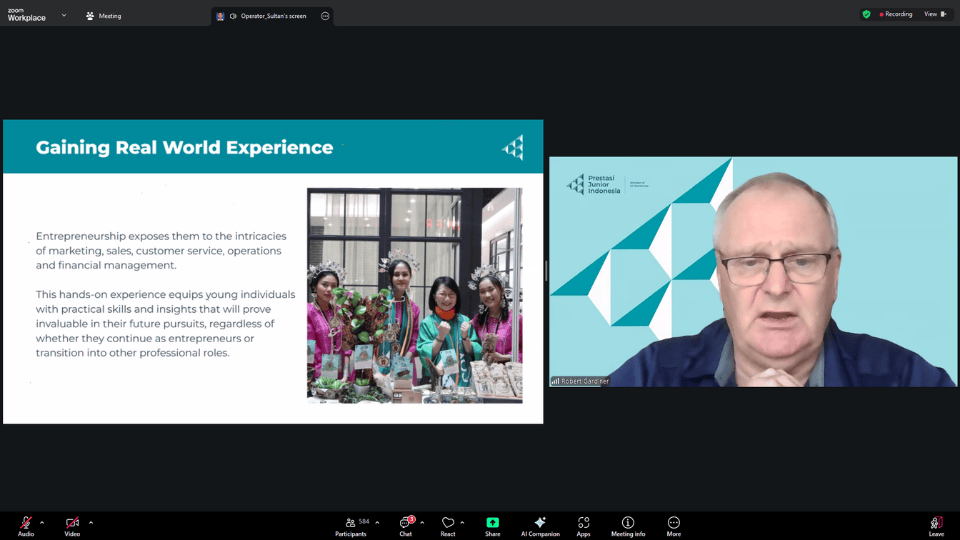
Task: Expand audio options caret
Action: 42,522
